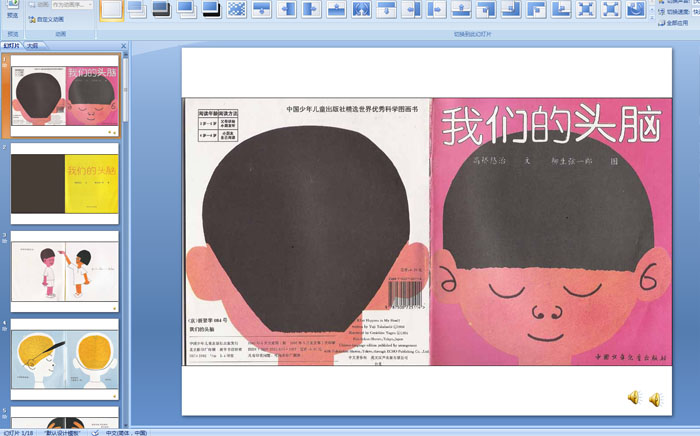Apply the Uncover Left-Up transition
The height and width of the screenshot is (436, 700).
(512, 9)
